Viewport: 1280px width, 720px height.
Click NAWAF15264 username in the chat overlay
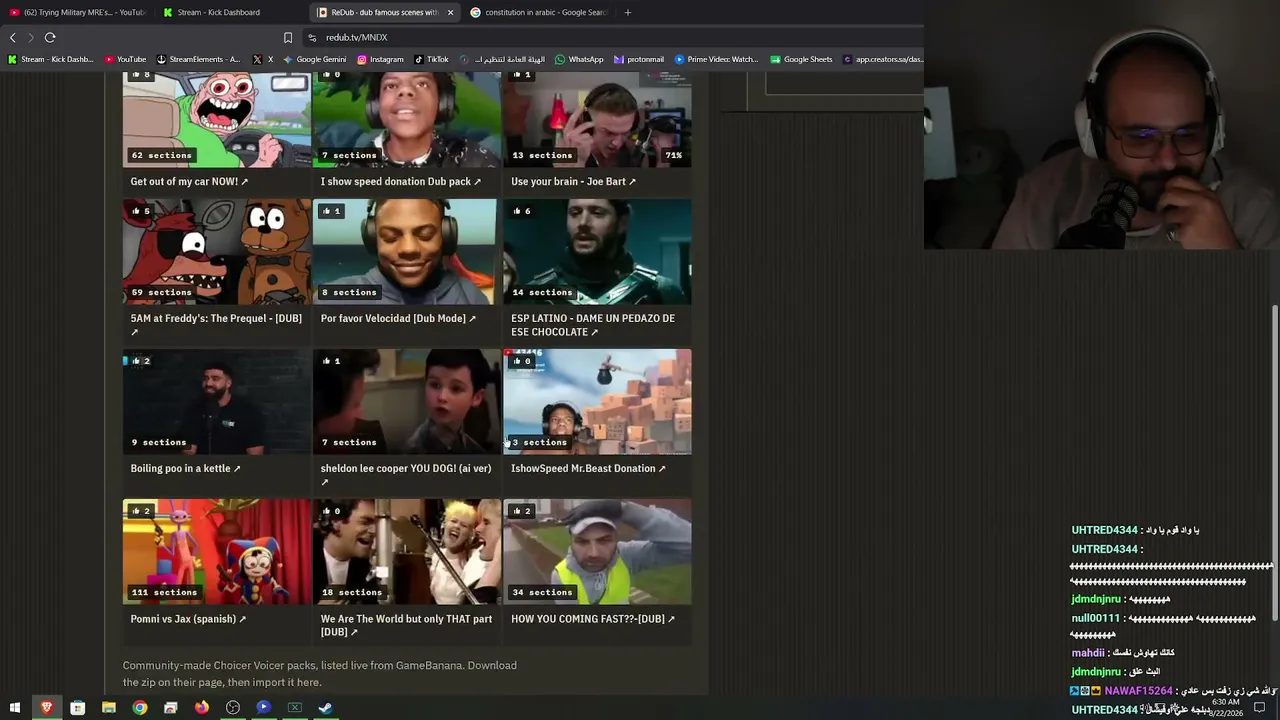tap(1138, 691)
